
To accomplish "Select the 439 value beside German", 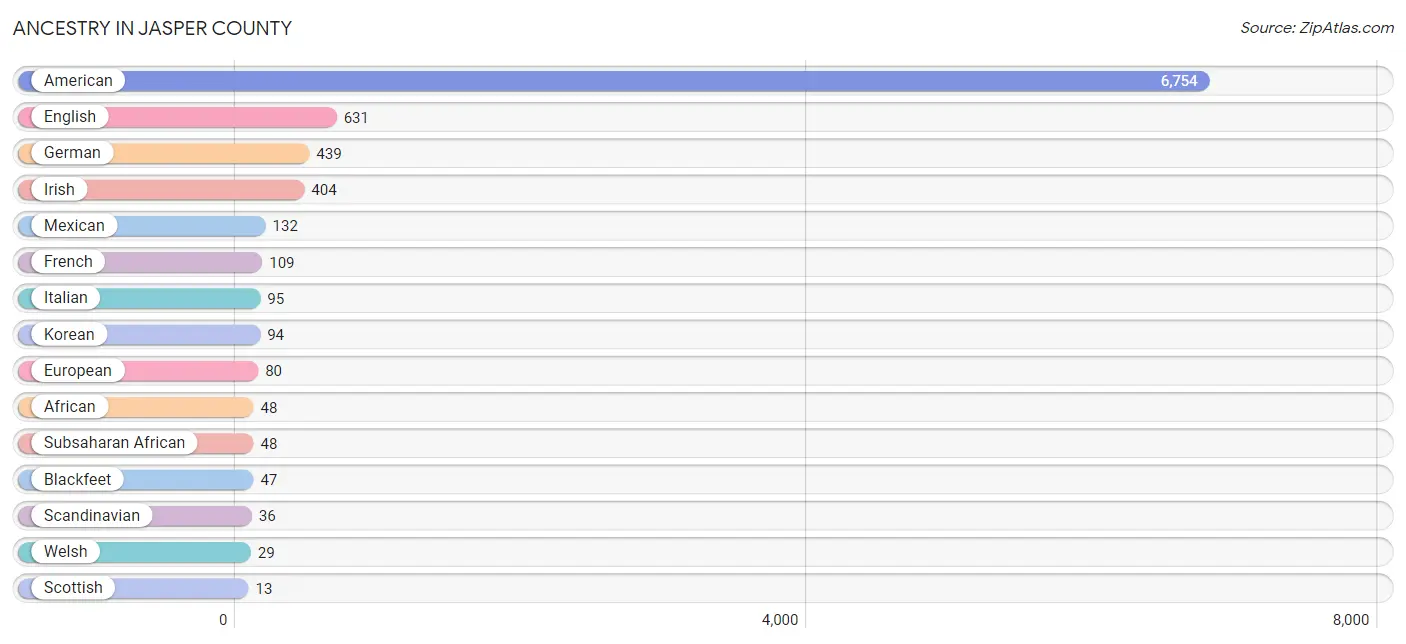I will [x=329, y=154].
